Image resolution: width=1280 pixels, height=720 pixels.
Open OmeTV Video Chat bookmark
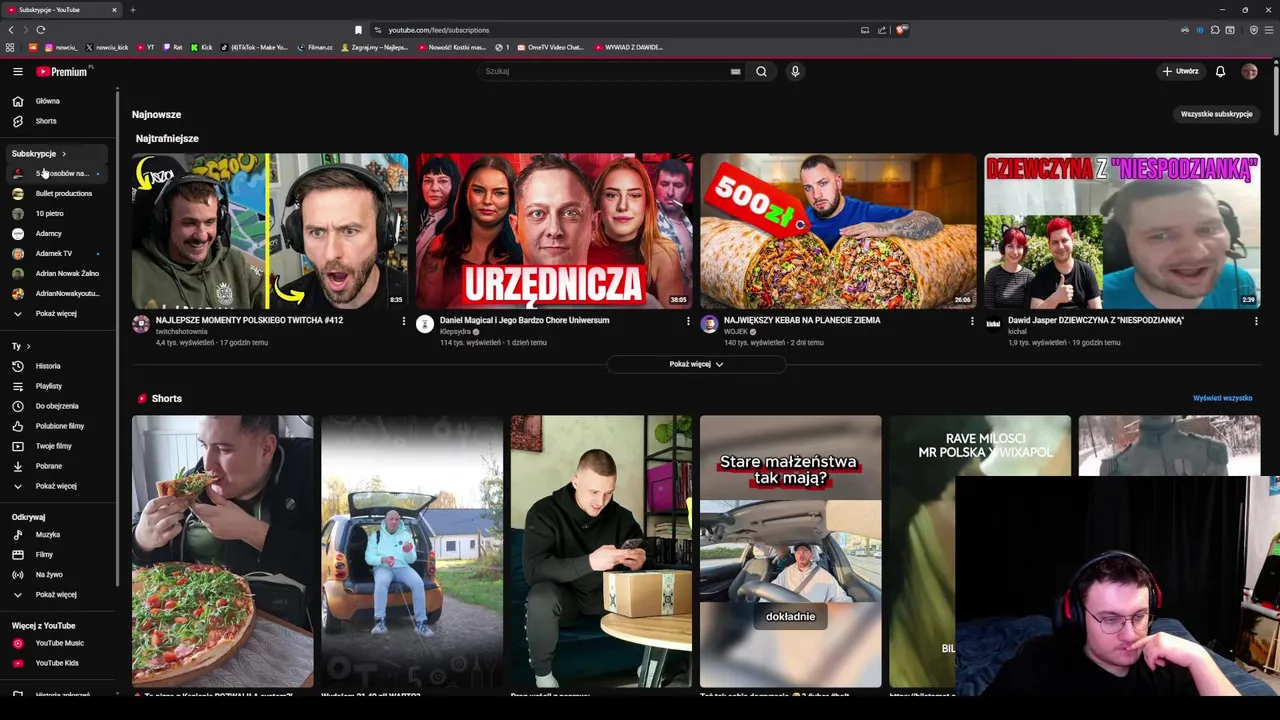[550, 47]
